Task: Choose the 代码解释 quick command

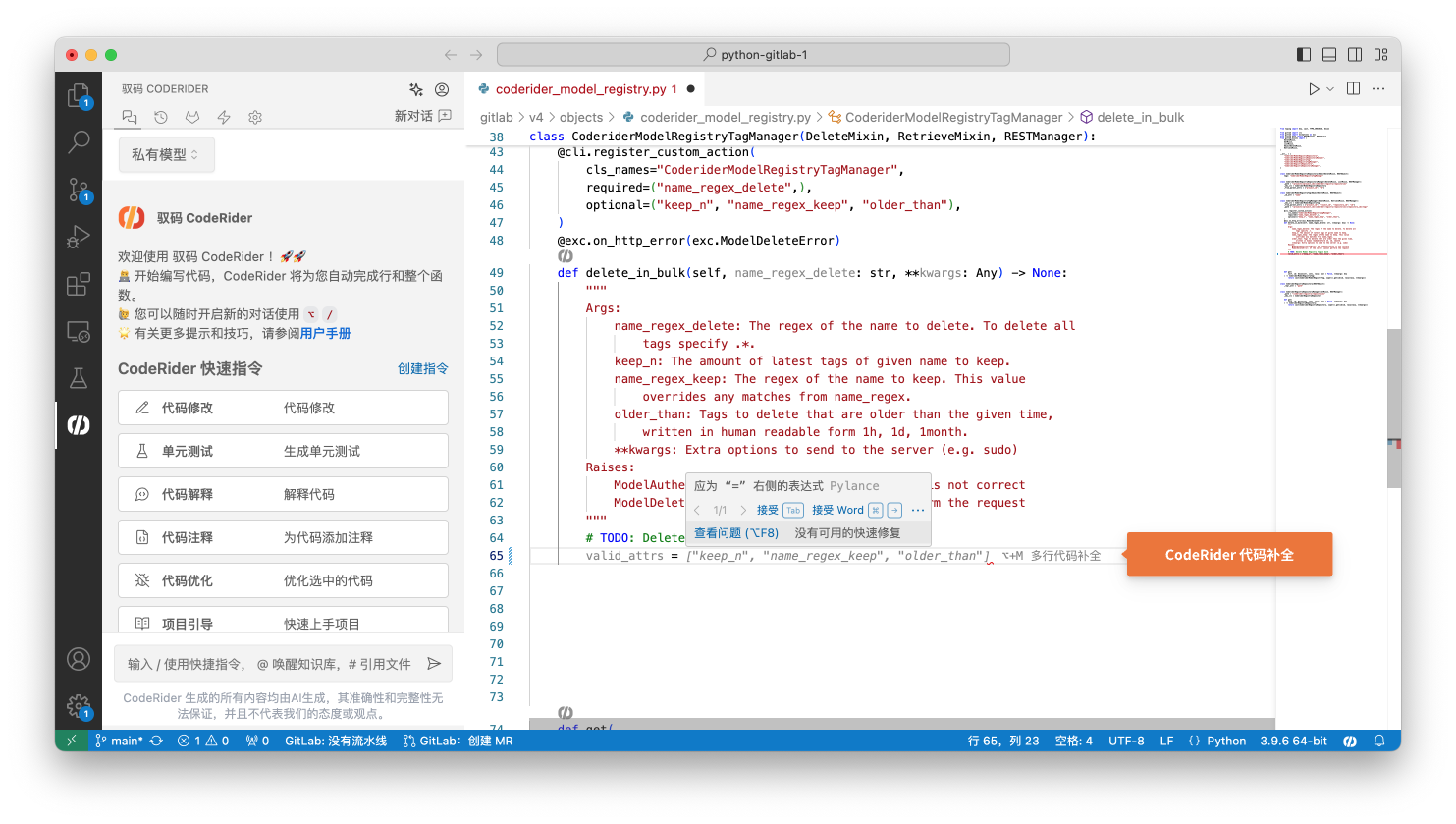Action: [x=283, y=494]
